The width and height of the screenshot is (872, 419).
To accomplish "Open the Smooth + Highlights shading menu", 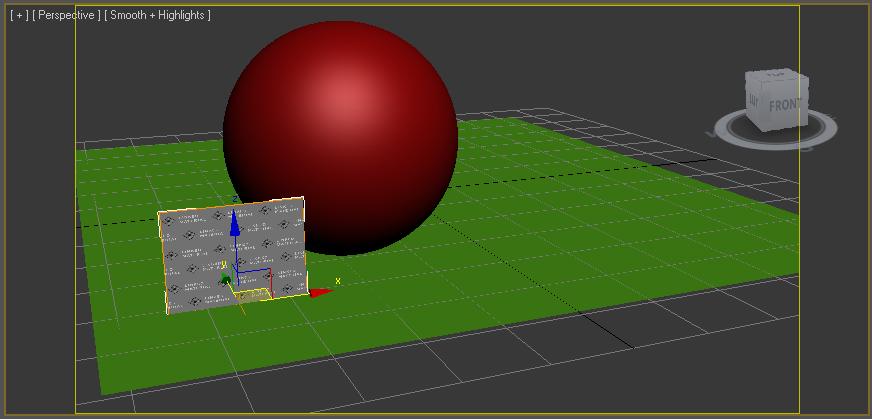I will (x=157, y=15).
